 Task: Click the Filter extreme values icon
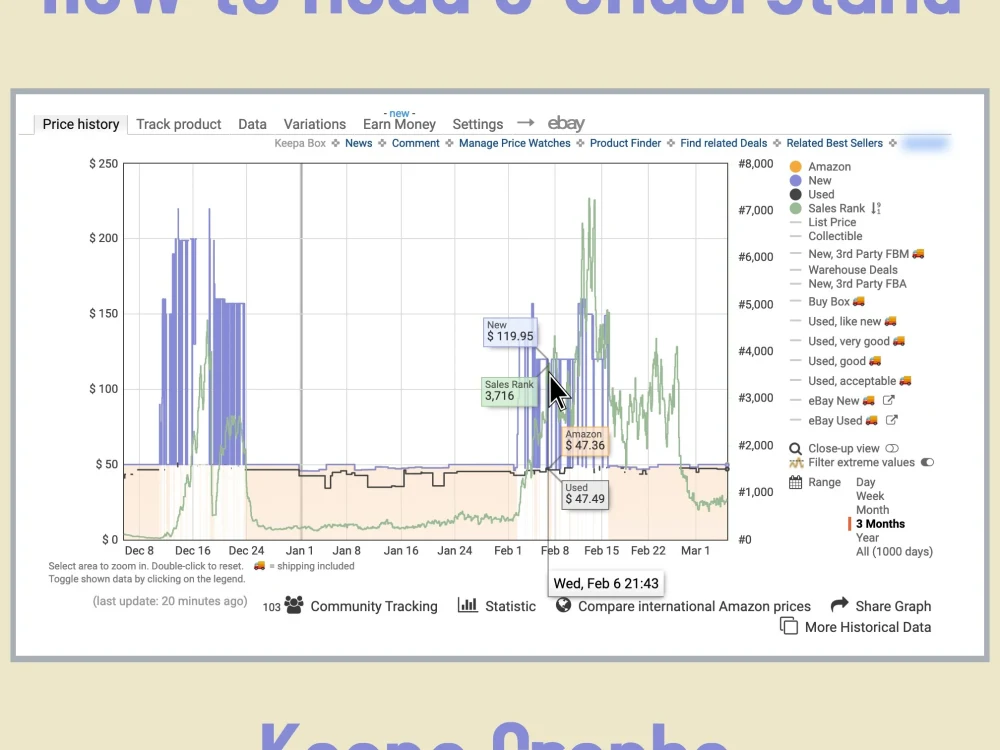(796, 462)
